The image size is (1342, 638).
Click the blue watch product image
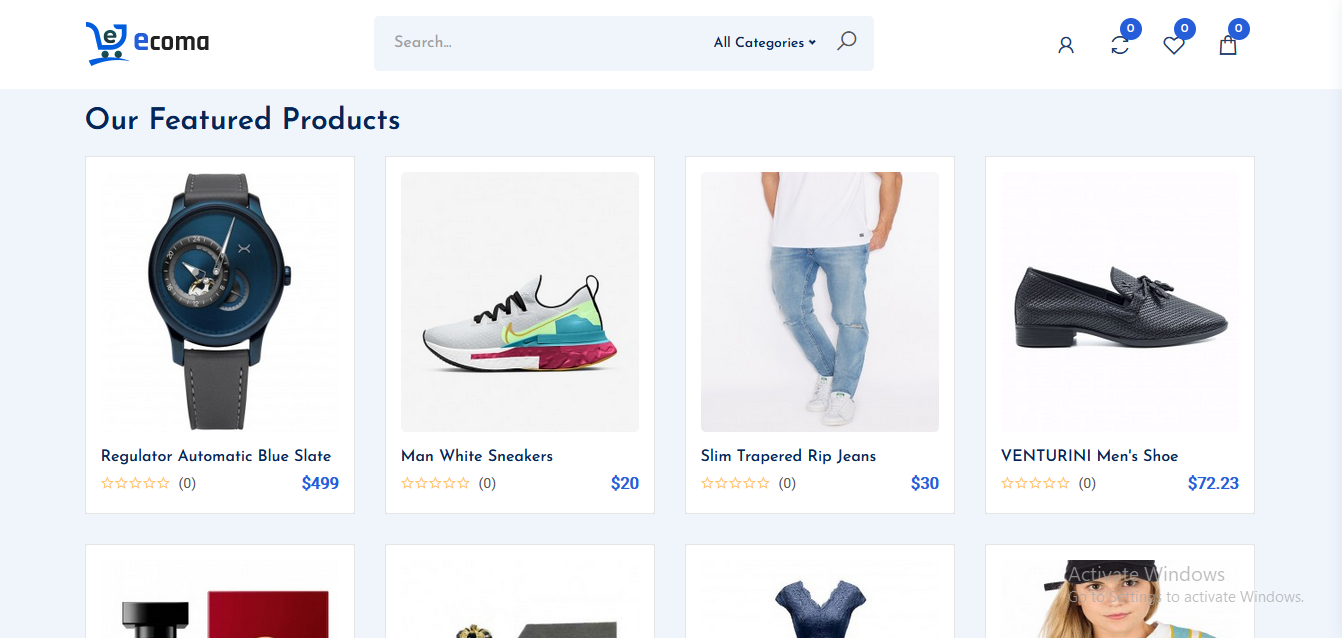(x=220, y=302)
